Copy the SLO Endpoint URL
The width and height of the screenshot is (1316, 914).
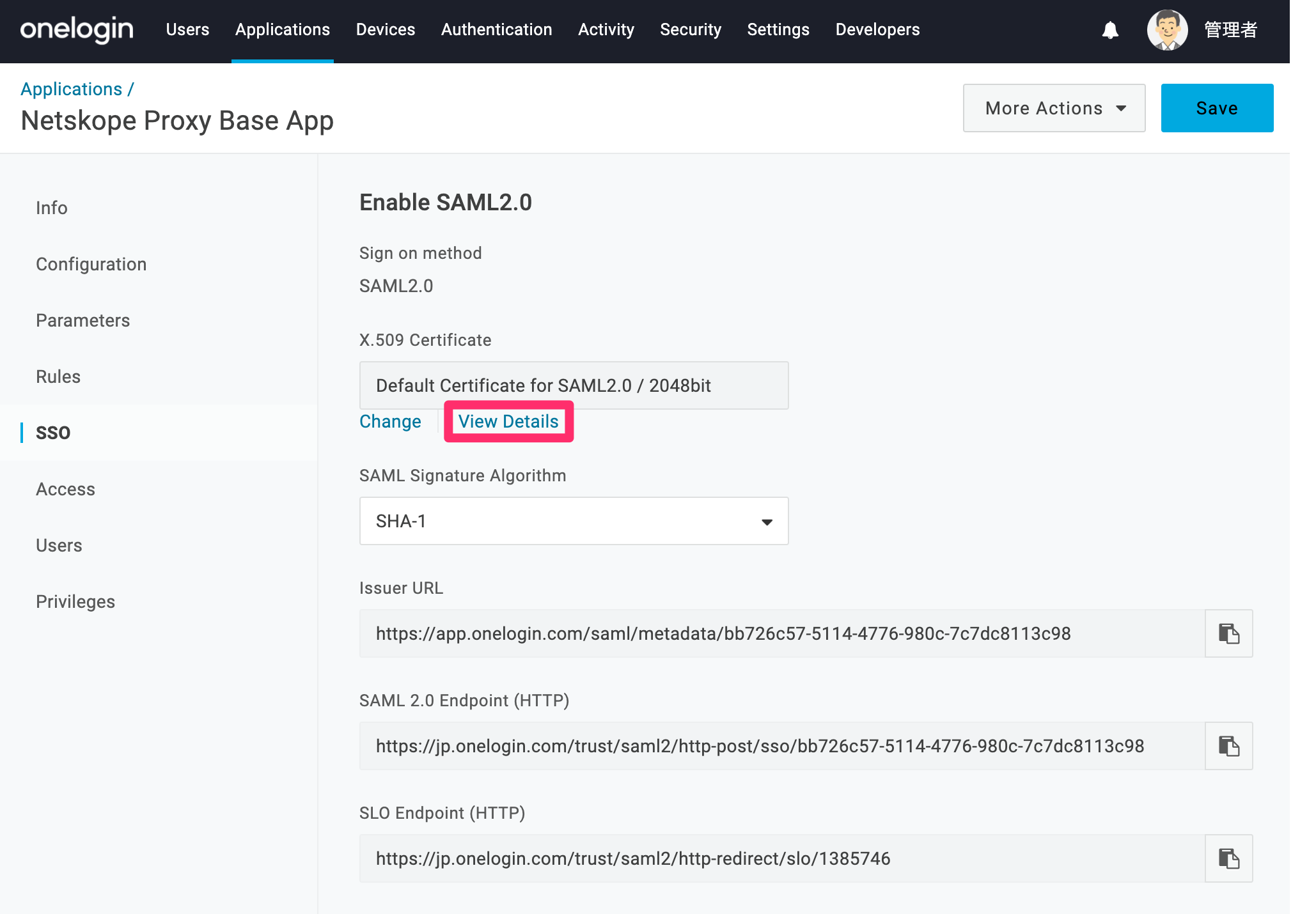click(x=1228, y=858)
